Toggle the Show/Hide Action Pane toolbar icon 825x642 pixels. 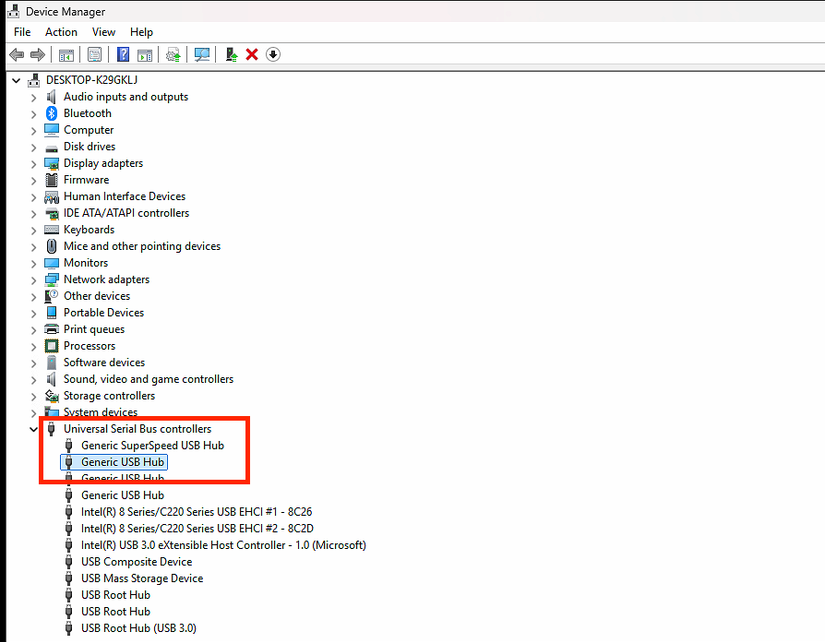tap(145, 55)
